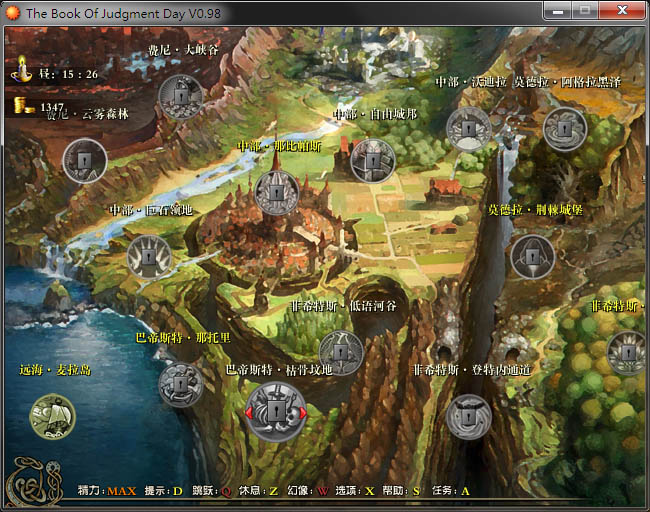
Task: Click the 菲希特斯·低语河谷 label text
Action: [x=343, y=306]
